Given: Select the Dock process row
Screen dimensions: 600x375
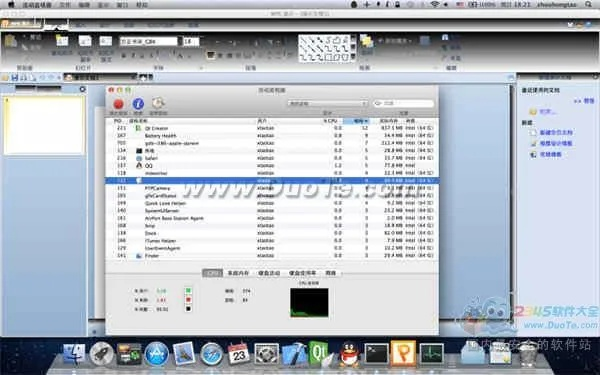Looking at the screenshot, I should tap(272, 233).
